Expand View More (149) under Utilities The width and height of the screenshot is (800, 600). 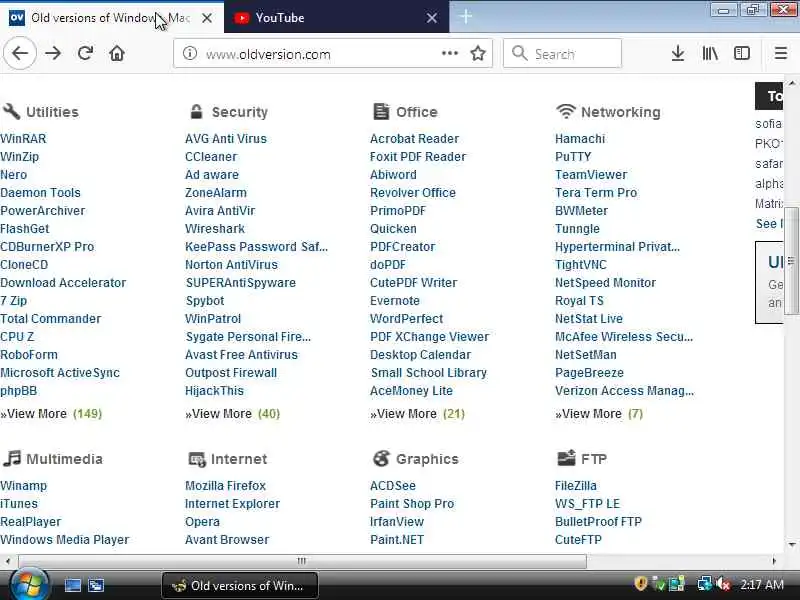pyautogui.click(x=51, y=414)
